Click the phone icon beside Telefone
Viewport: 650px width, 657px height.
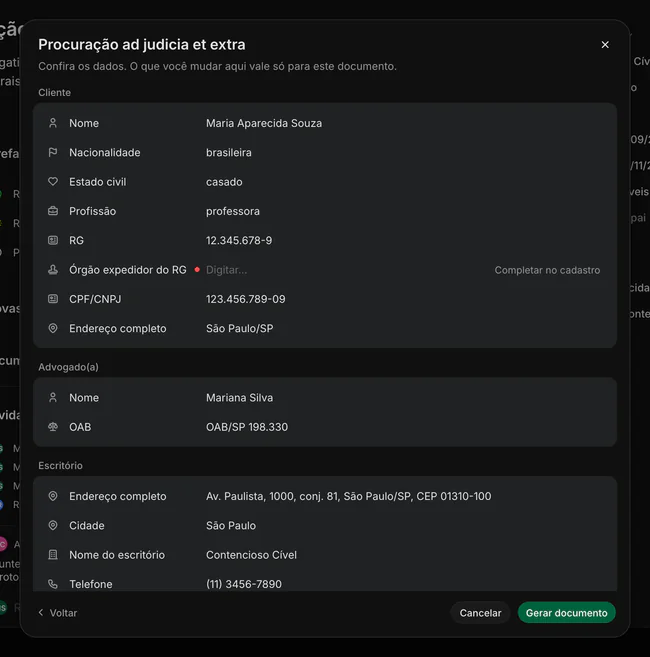pyautogui.click(x=53, y=584)
